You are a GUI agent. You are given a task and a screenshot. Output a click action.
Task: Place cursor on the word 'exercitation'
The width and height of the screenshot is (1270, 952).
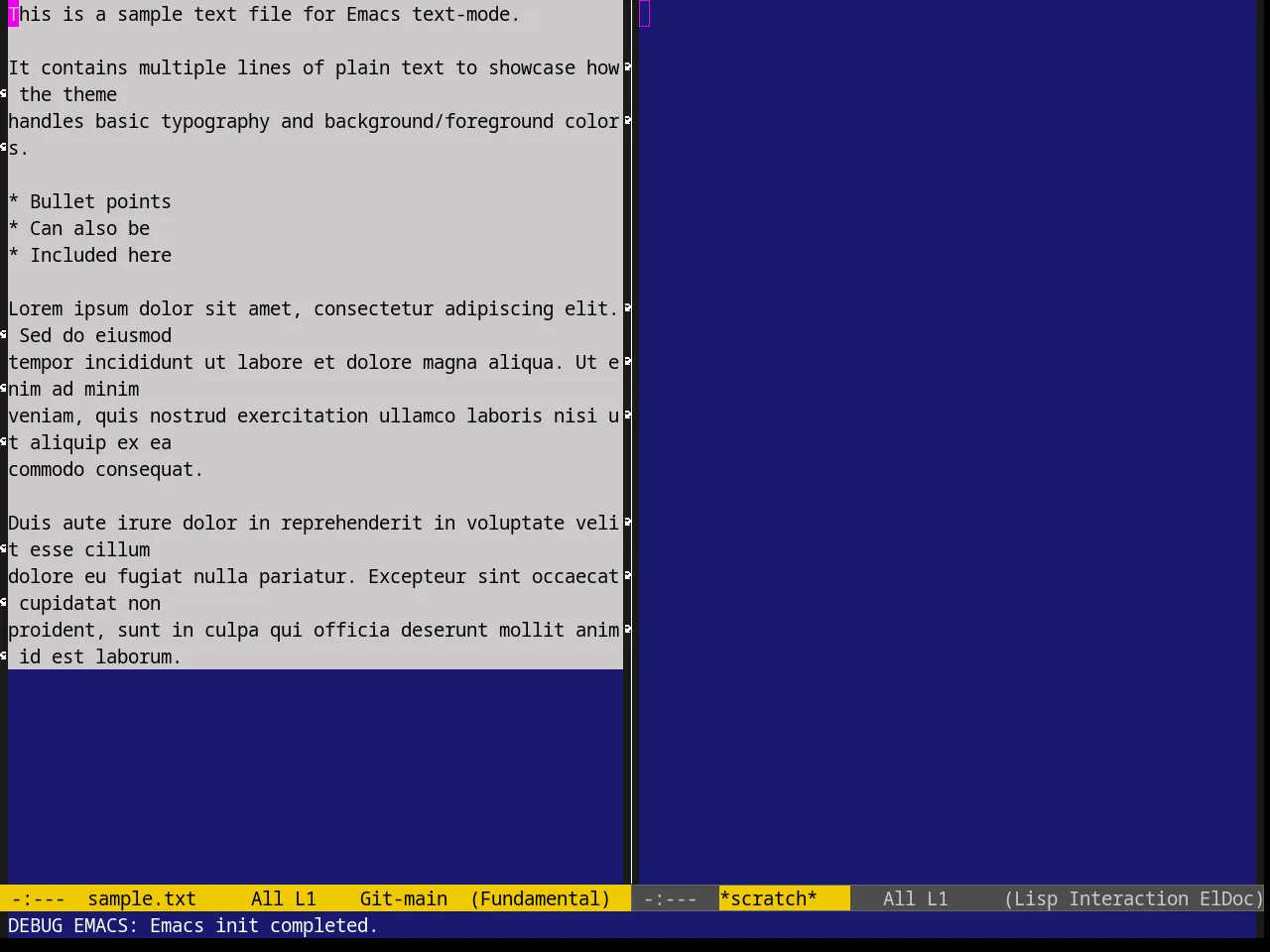click(303, 416)
